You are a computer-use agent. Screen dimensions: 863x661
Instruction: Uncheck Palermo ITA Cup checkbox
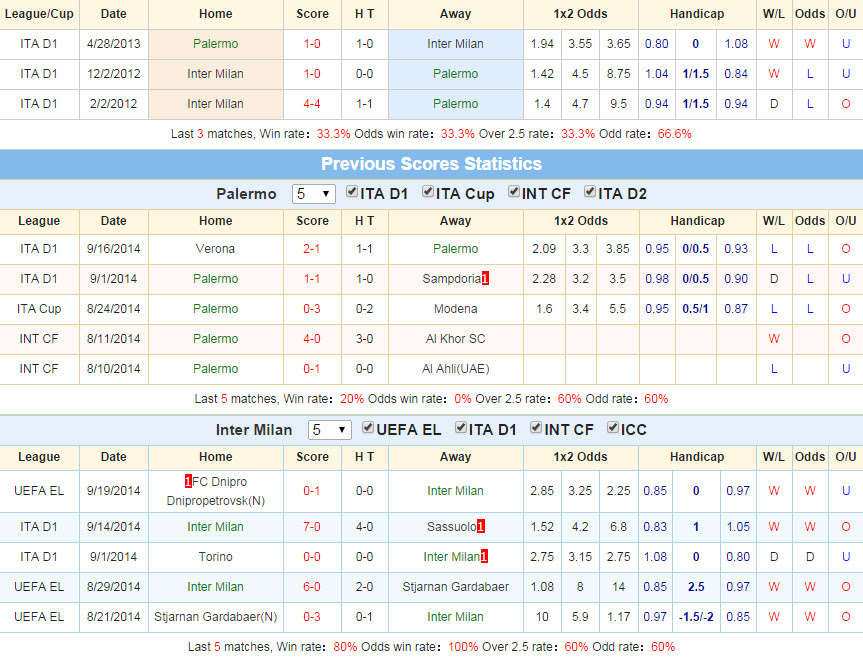tap(428, 192)
